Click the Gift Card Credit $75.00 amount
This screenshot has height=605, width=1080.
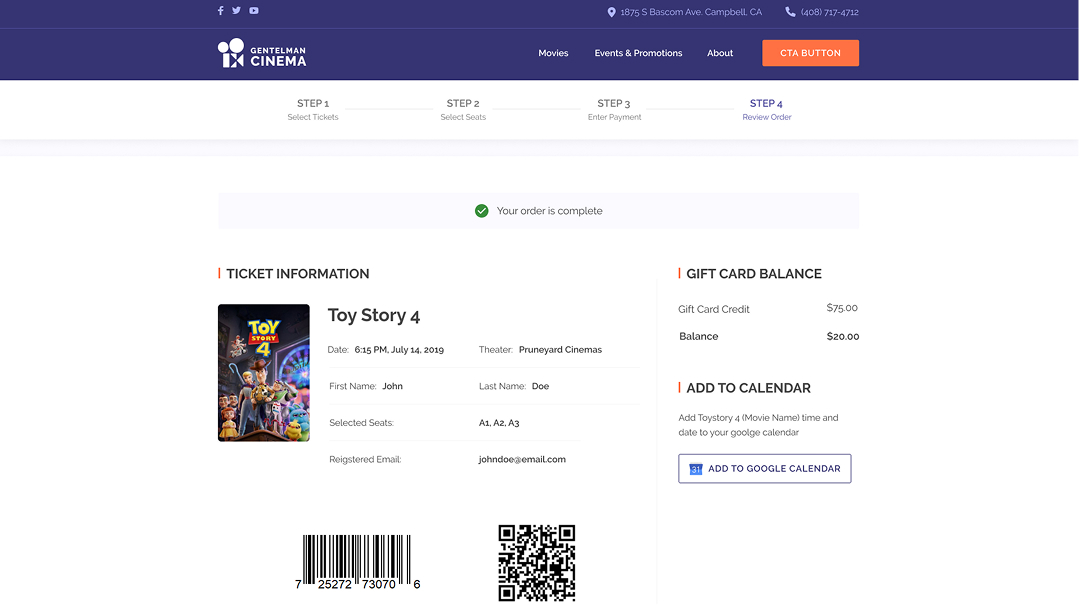click(x=842, y=308)
